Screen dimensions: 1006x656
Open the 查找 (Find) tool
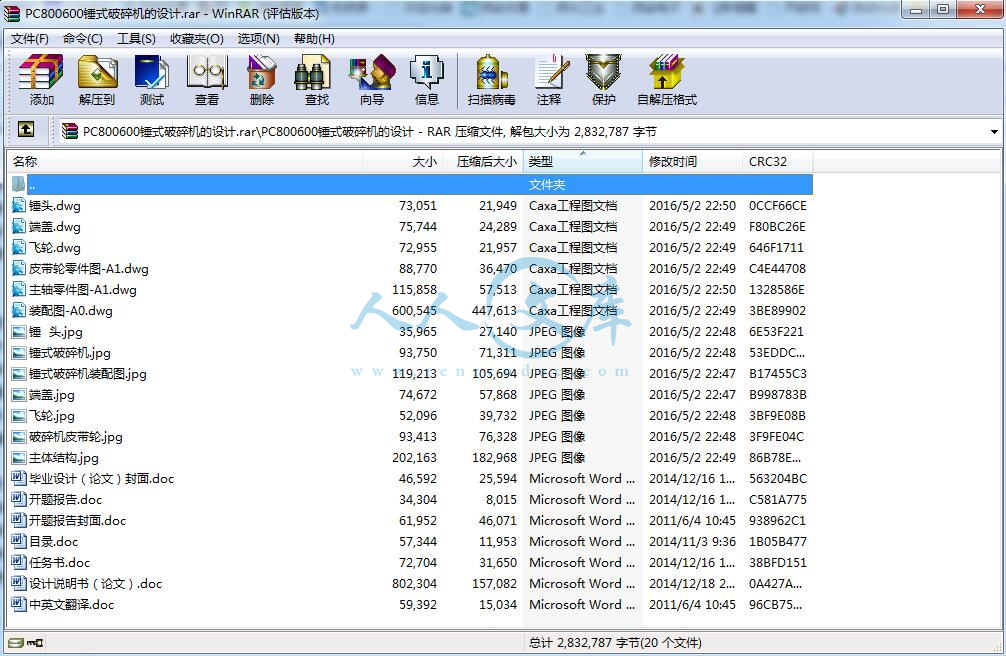tap(316, 80)
